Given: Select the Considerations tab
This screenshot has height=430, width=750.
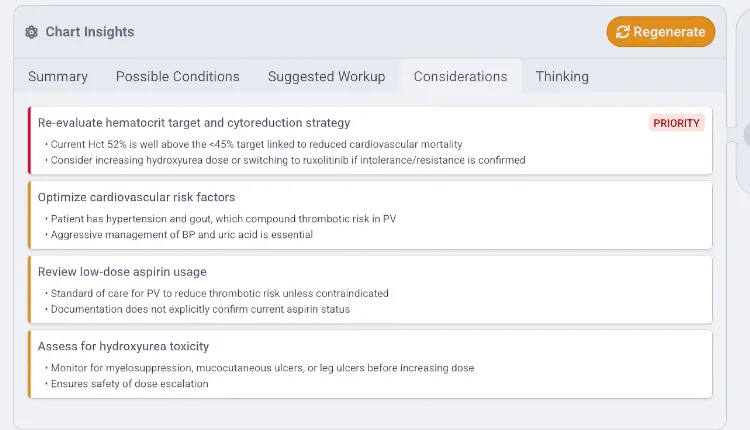Looking at the screenshot, I should [x=460, y=77].
